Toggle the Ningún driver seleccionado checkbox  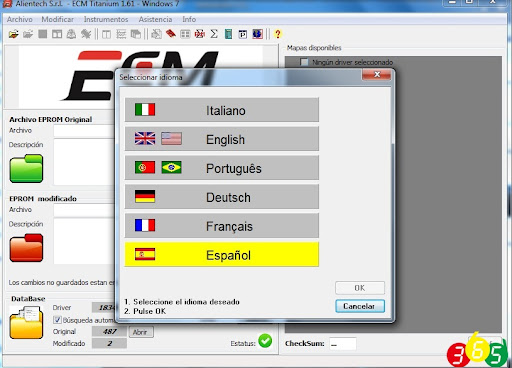pyautogui.click(x=304, y=62)
